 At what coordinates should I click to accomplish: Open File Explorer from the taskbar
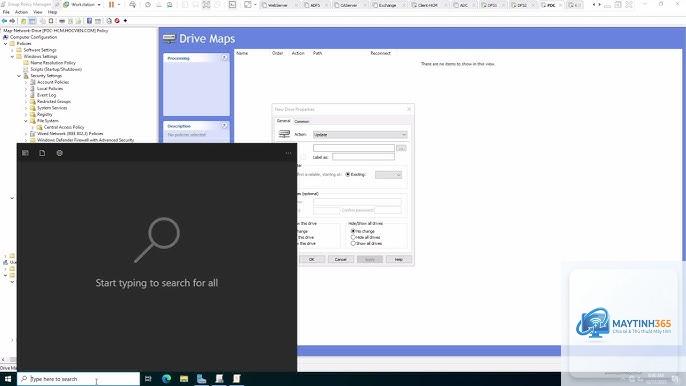[x=184, y=379]
